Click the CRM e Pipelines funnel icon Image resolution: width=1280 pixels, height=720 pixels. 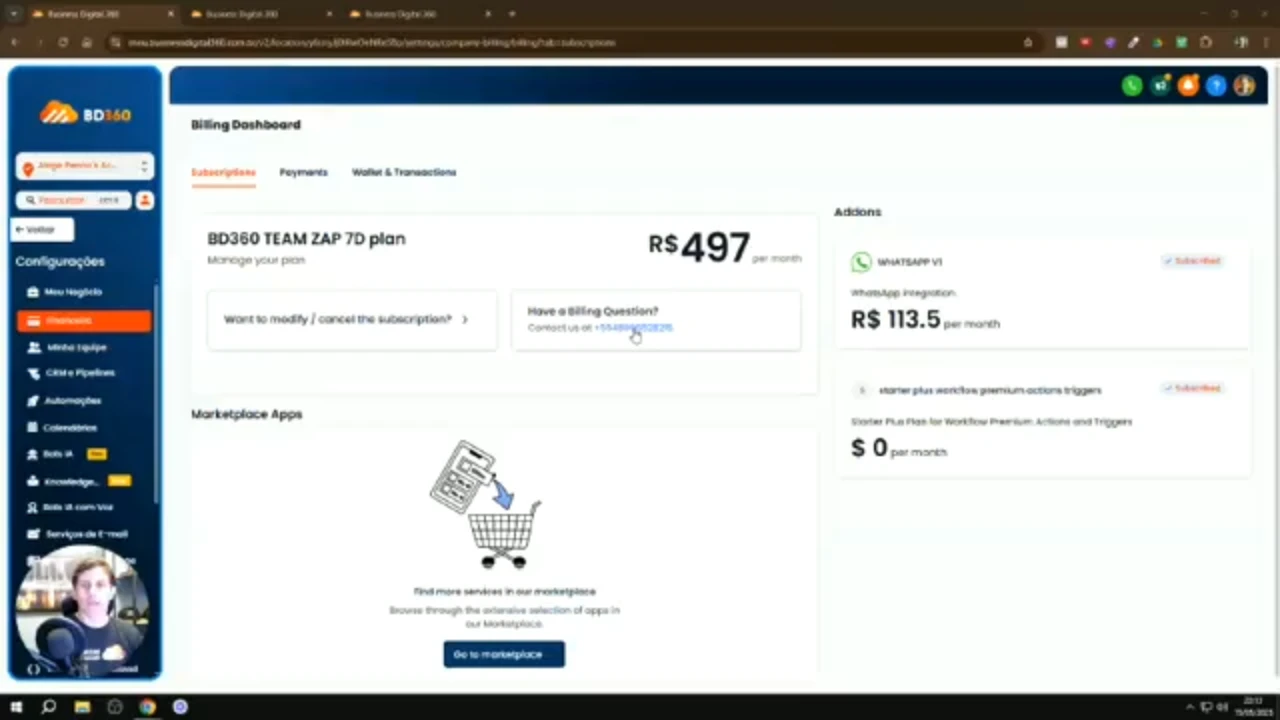(34, 373)
